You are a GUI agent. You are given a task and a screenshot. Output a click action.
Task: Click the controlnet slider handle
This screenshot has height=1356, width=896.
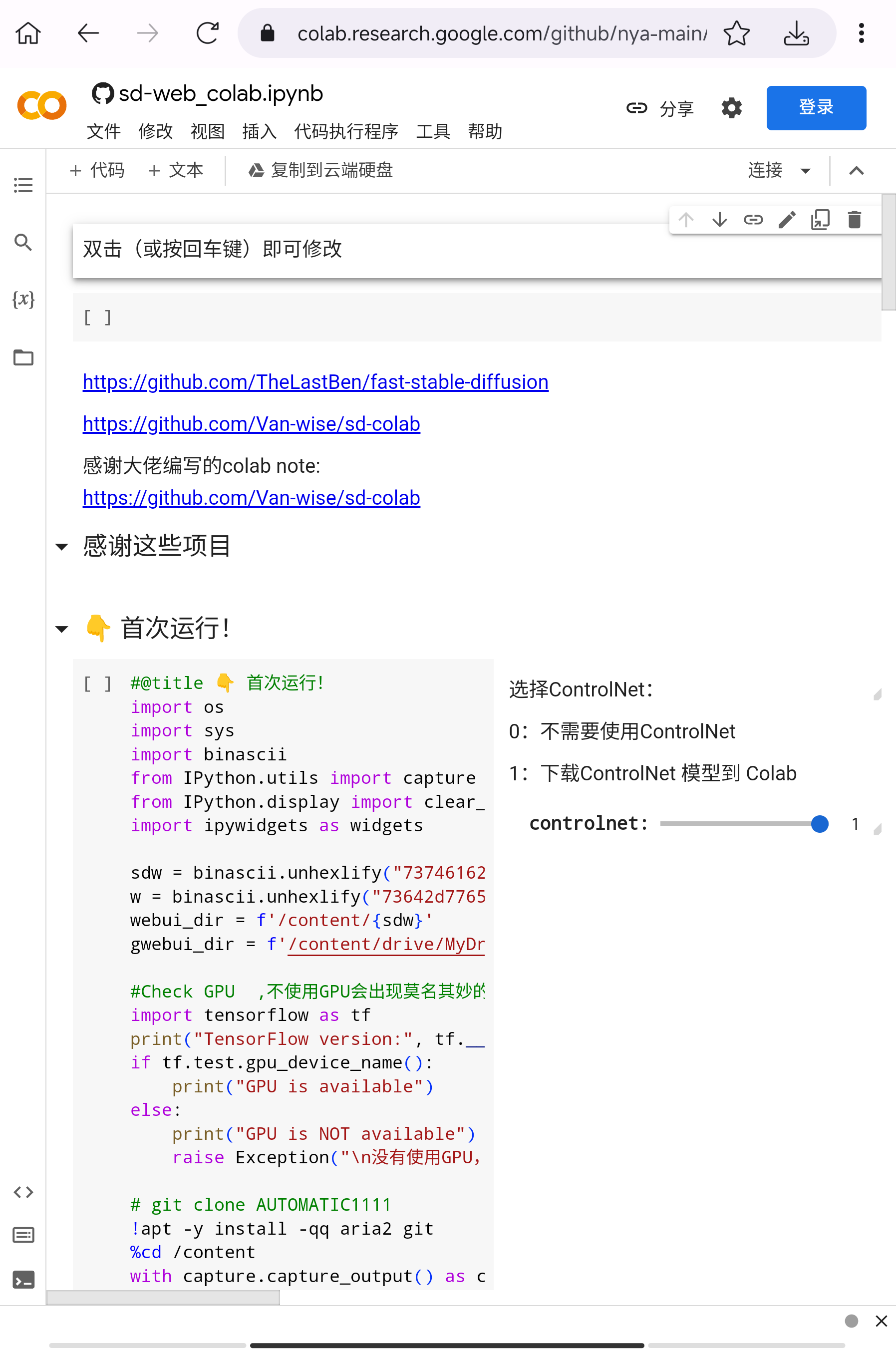(820, 823)
